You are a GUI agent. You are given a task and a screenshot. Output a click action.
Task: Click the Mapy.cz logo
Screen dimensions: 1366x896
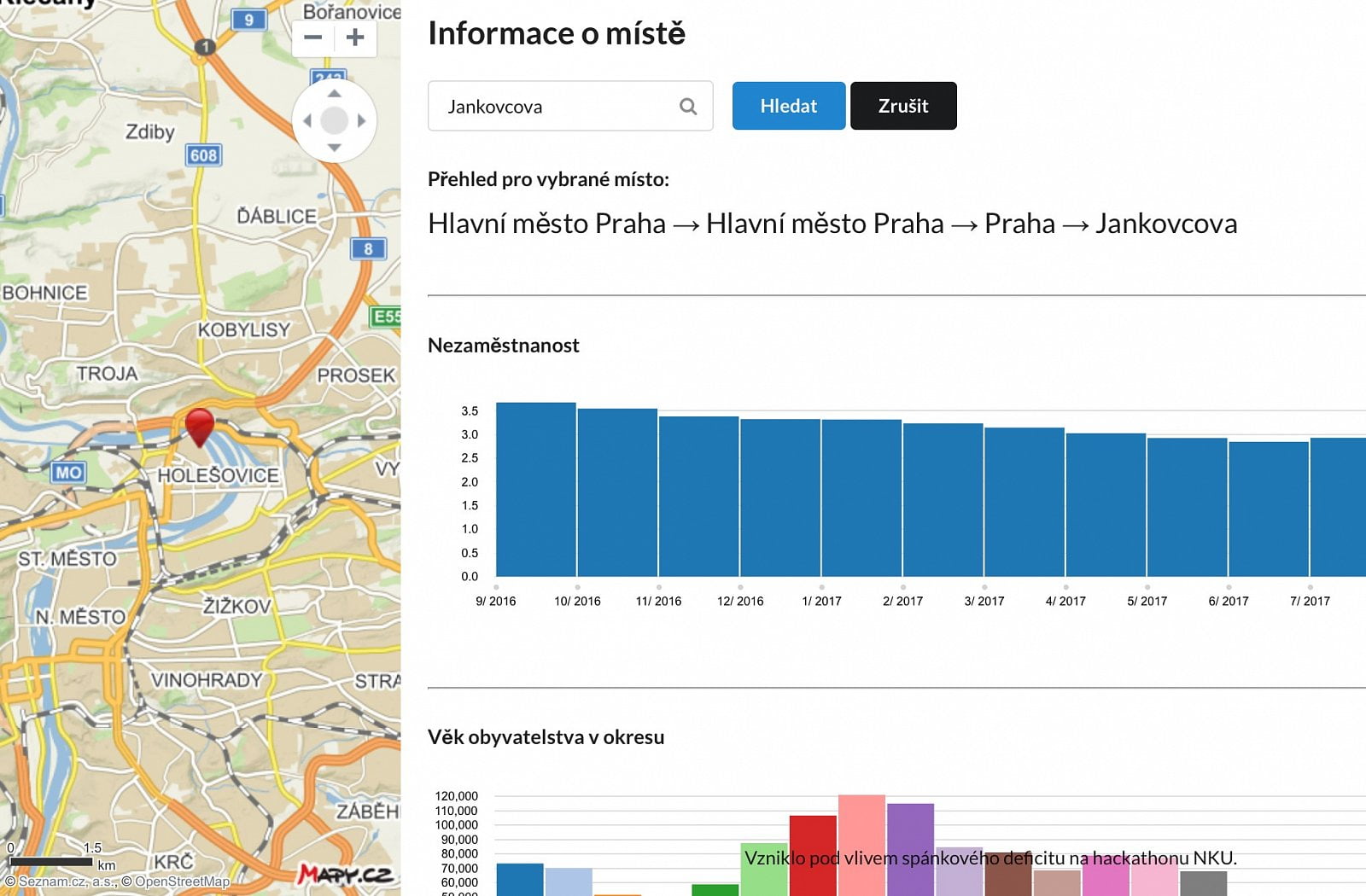click(x=345, y=875)
